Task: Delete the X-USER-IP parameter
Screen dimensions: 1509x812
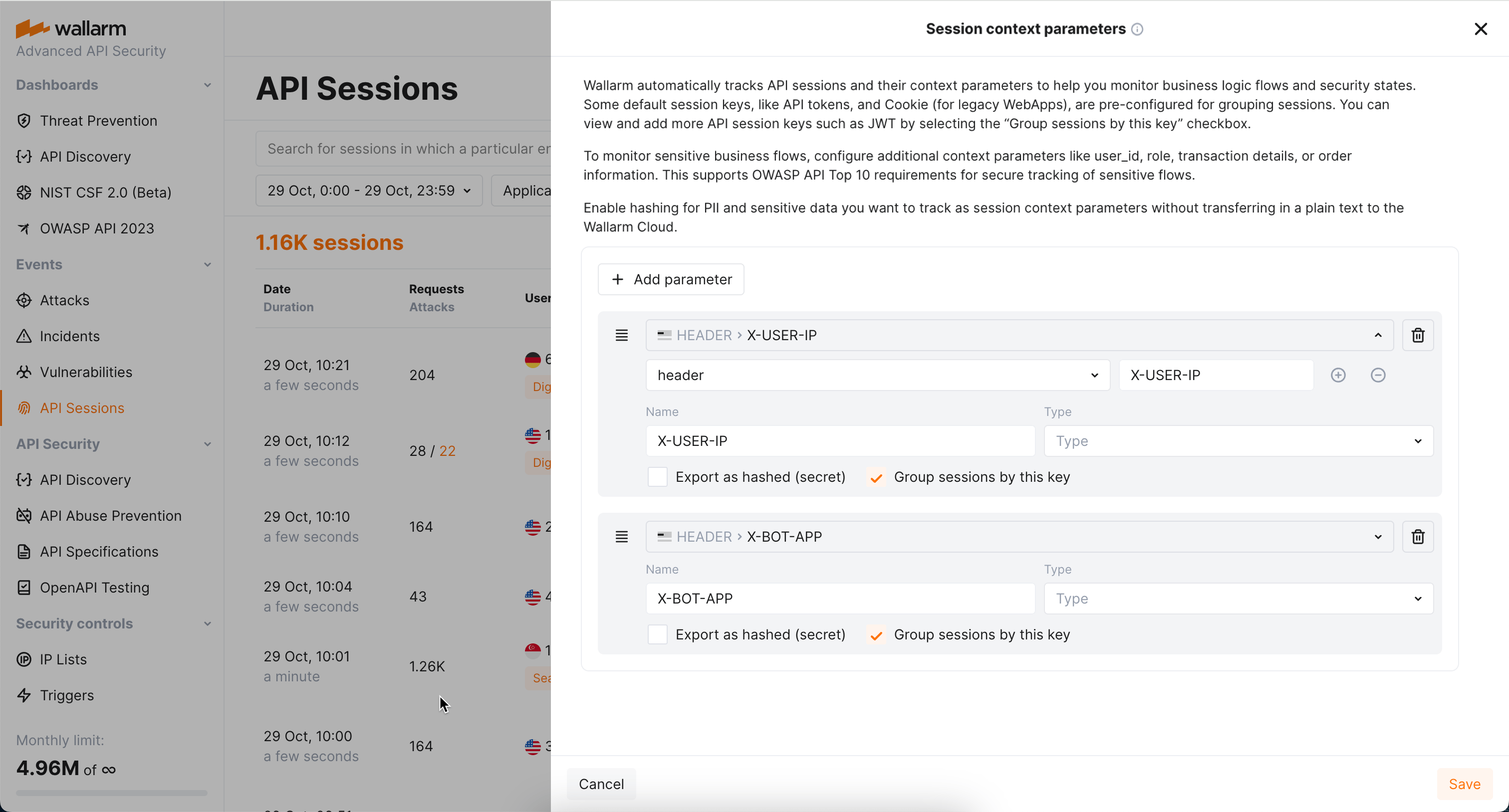Action: [1418, 335]
